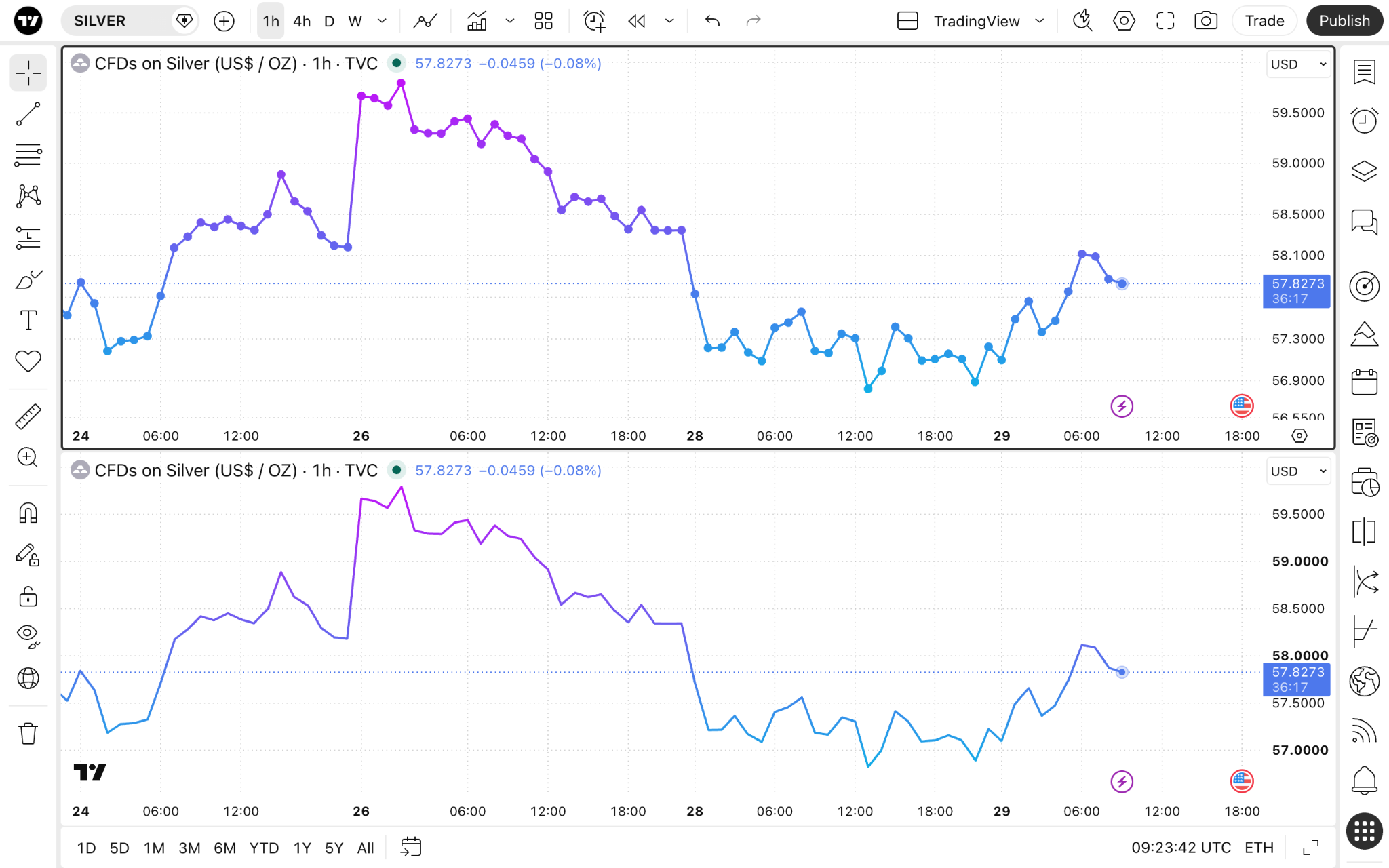Open the long position forecasting tools
This screenshot has height=868, width=1389.
pyautogui.click(x=28, y=238)
